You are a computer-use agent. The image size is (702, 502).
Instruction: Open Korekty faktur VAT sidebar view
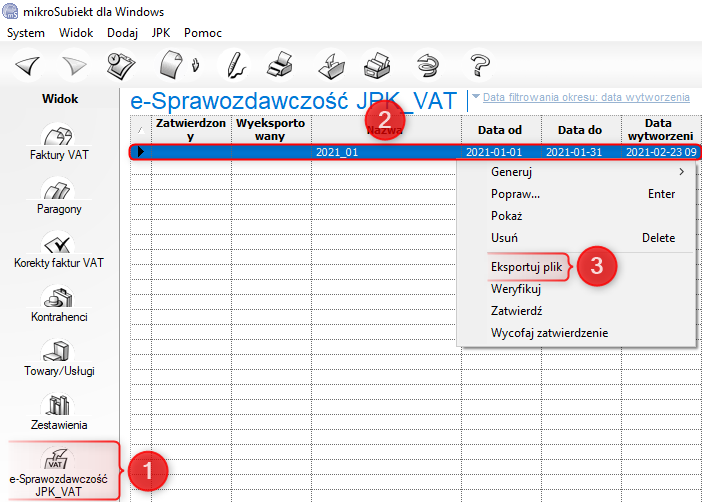coord(59,250)
